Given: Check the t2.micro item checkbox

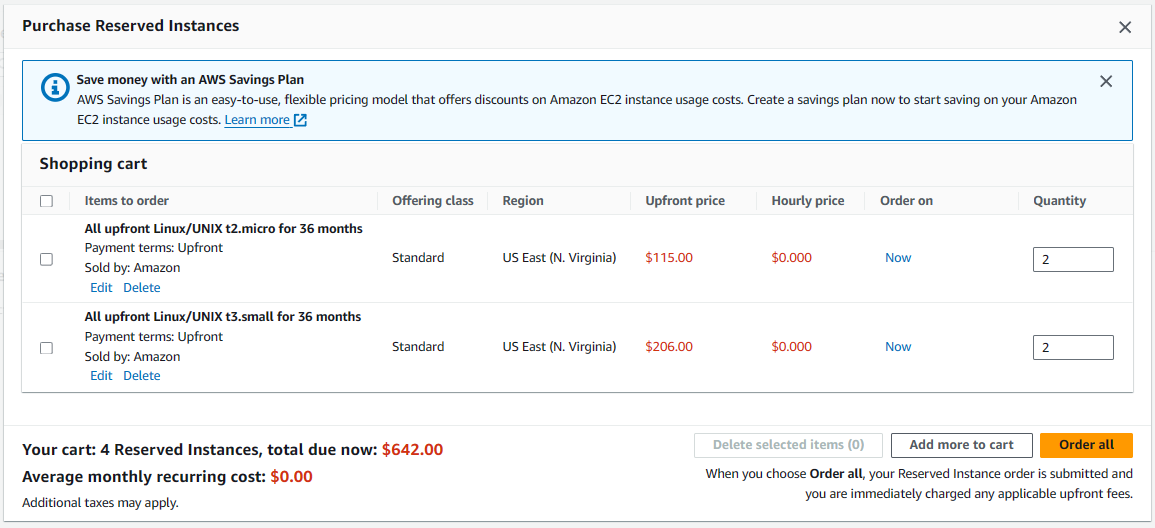Looking at the screenshot, I should coord(46,259).
